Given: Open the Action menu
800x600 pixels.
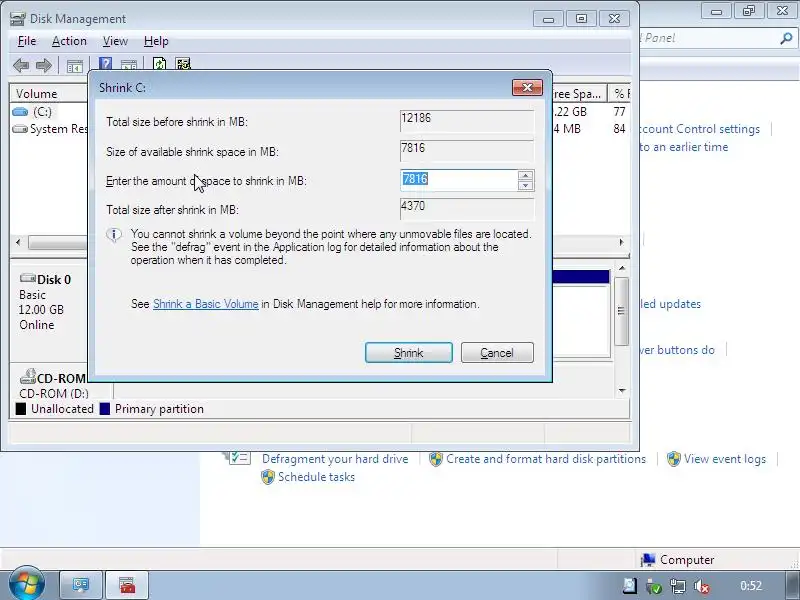Looking at the screenshot, I should coord(69,41).
